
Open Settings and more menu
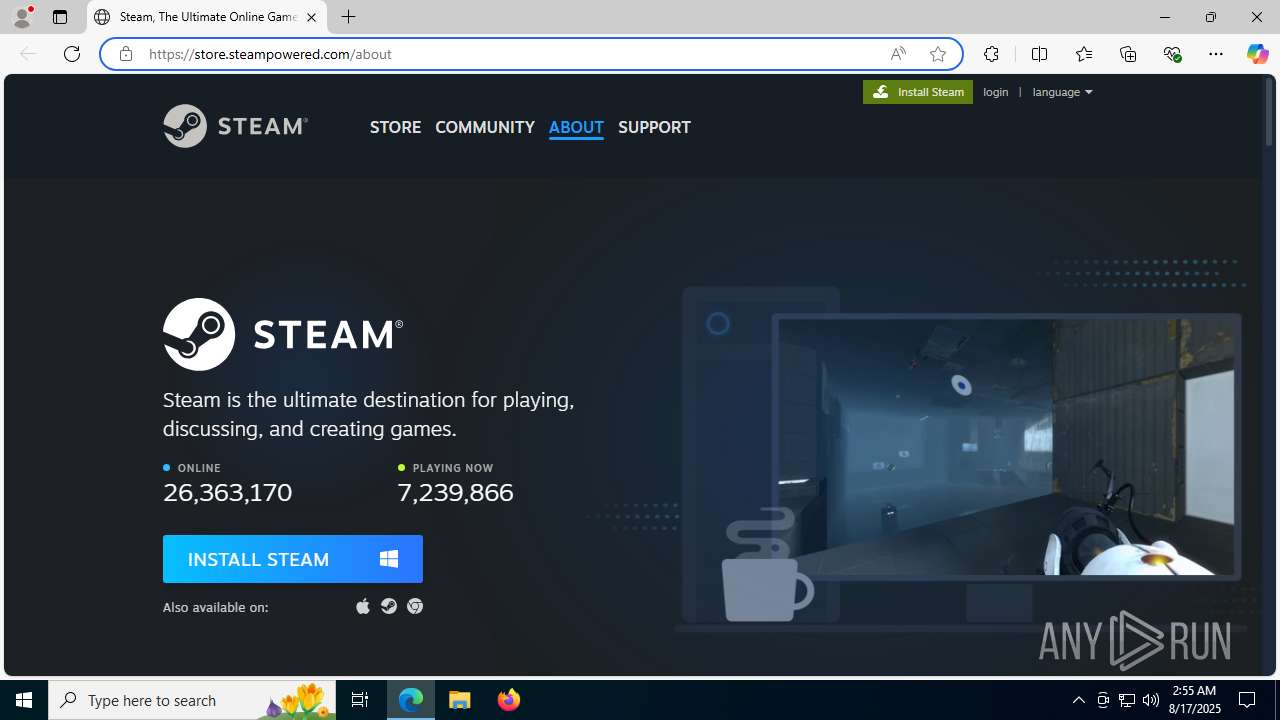pyautogui.click(x=1216, y=54)
